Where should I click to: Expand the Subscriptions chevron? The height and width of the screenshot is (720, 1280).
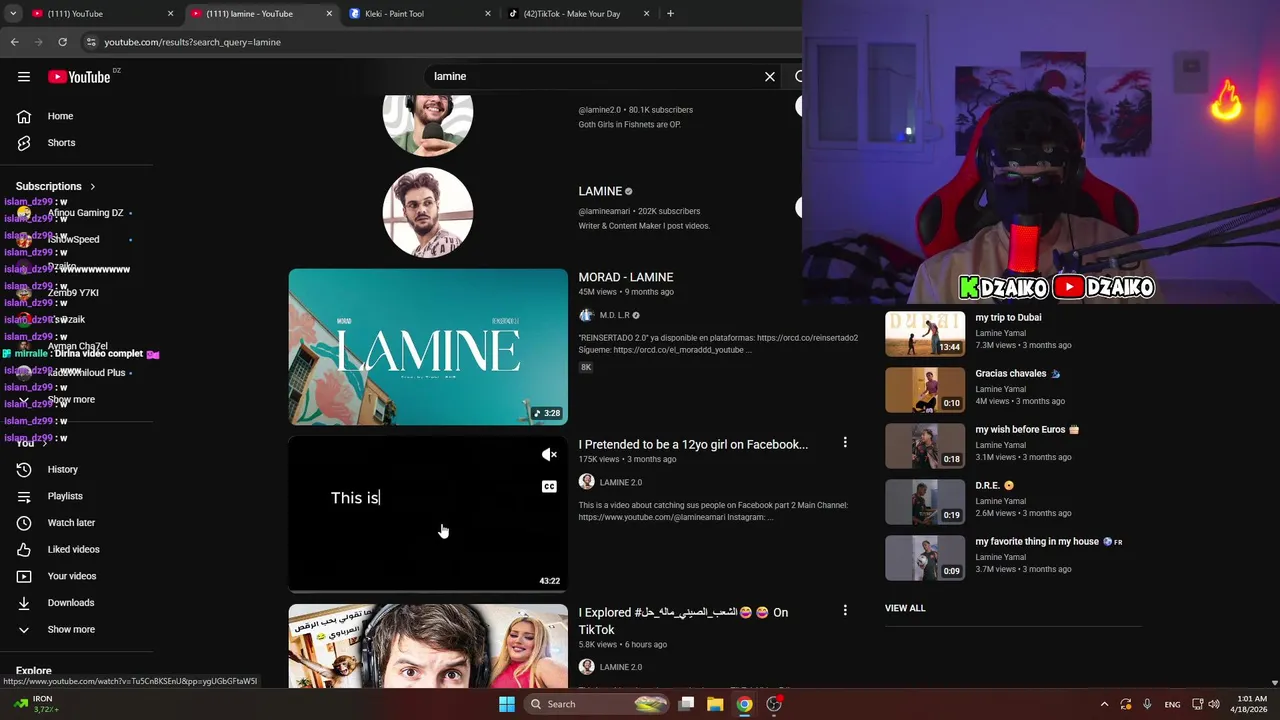93,187
